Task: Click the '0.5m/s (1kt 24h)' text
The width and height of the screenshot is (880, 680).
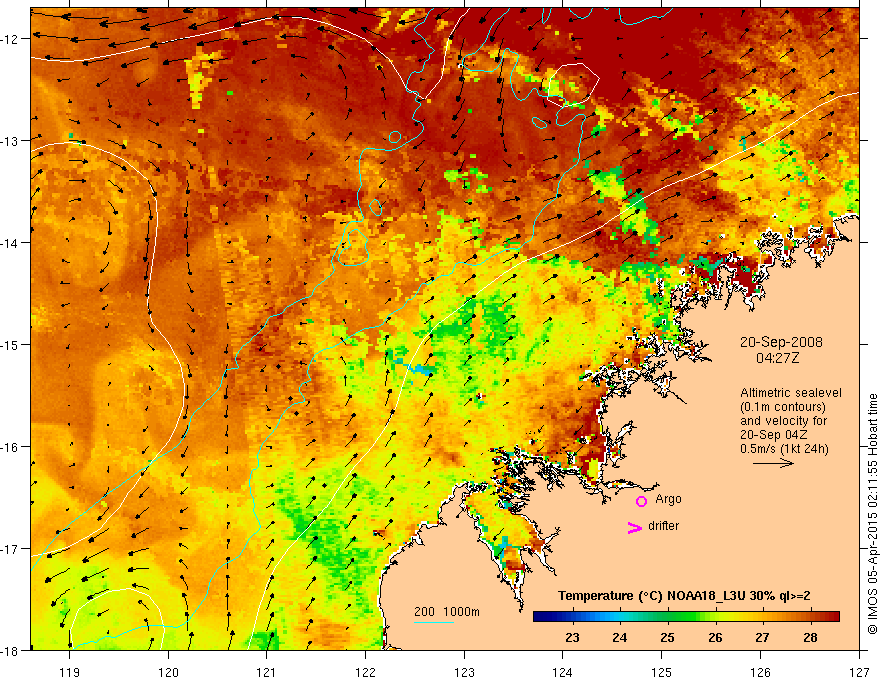Action: coord(785,449)
